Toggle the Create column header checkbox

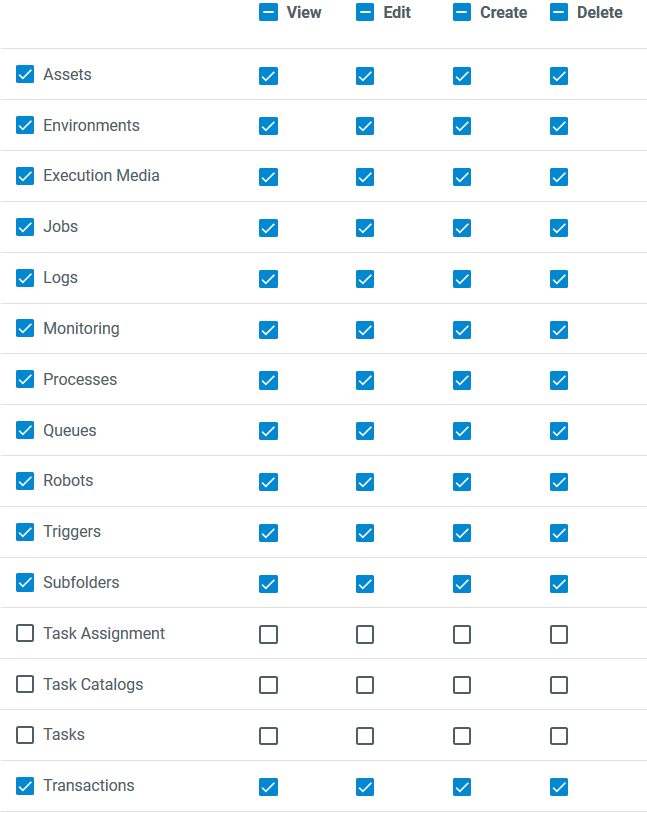(462, 13)
